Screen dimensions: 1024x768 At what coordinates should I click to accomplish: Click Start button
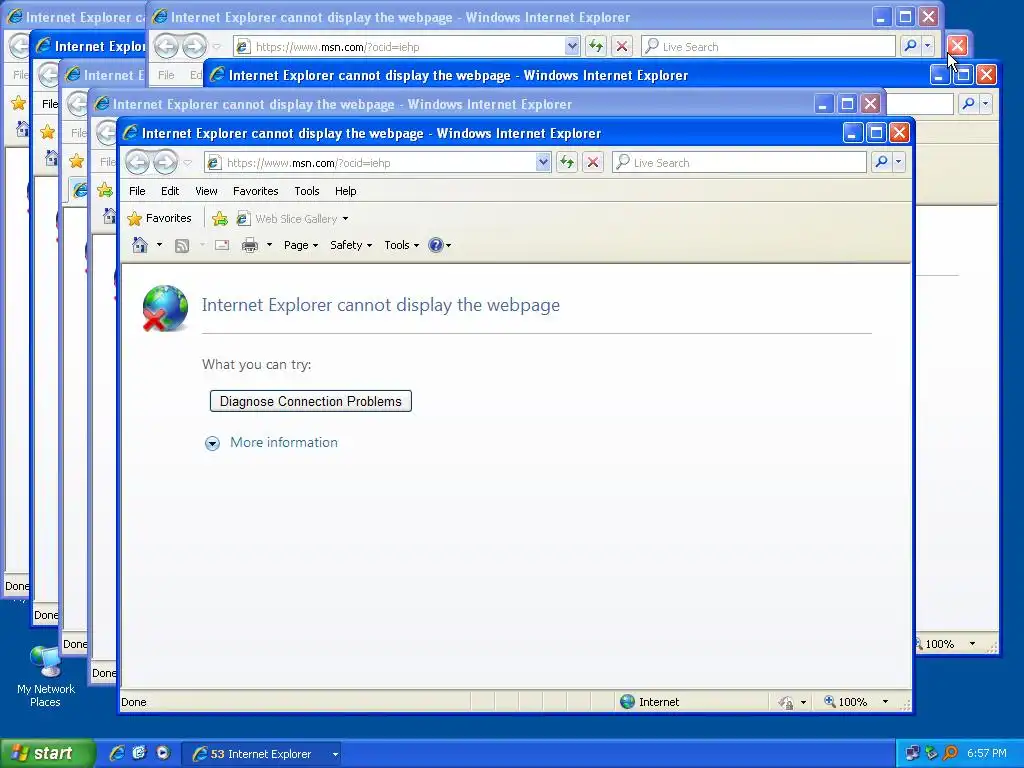click(x=47, y=754)
